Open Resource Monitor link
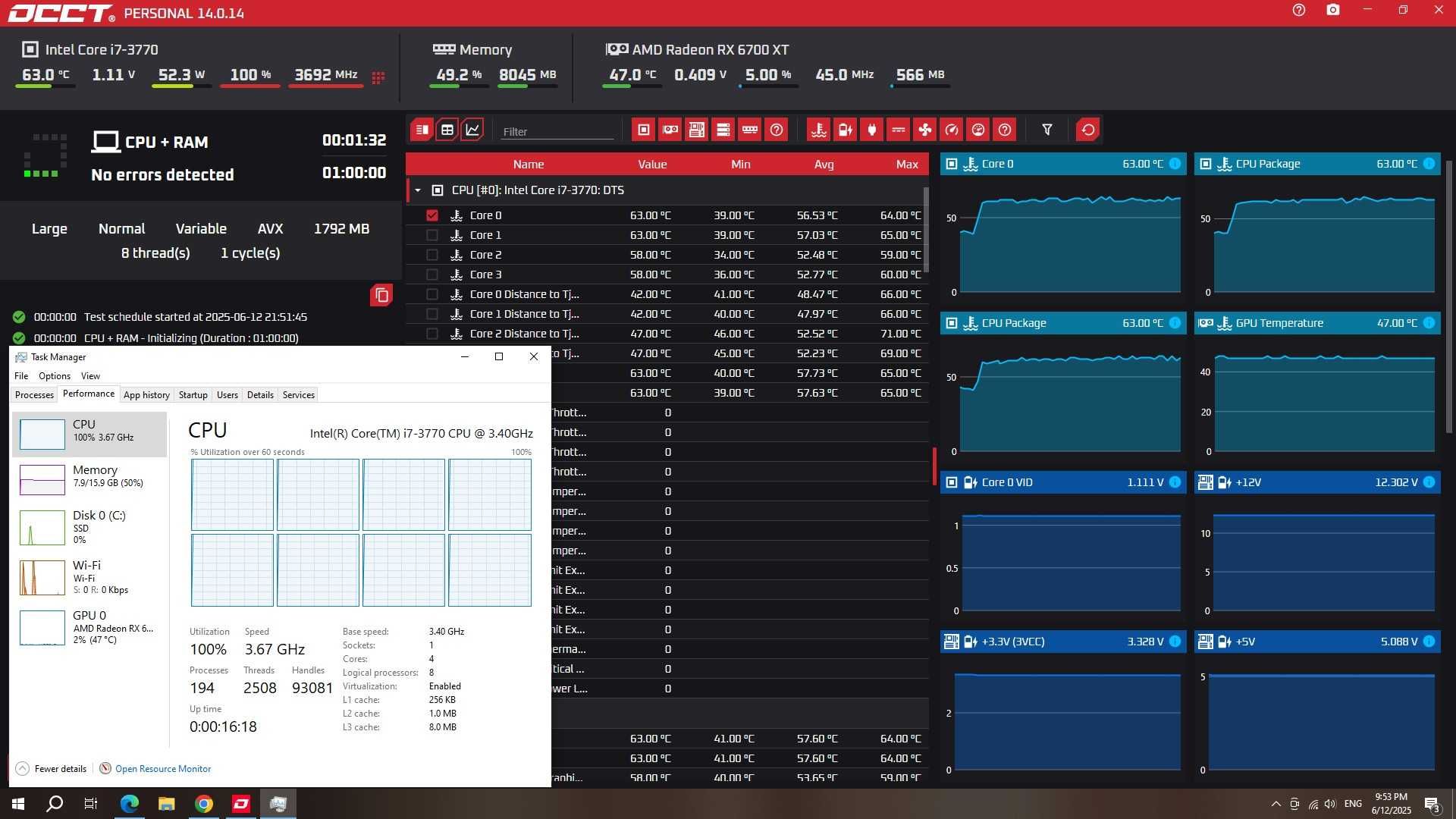Image resolution: width=1456 pixels, height=819 pixels. (163, 769)
